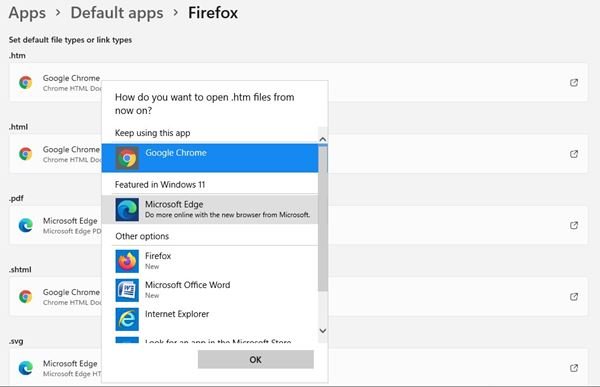600x387 pixels.
Task: Click the .svg Microsoft Edge default row
Action: click(298, 367)
